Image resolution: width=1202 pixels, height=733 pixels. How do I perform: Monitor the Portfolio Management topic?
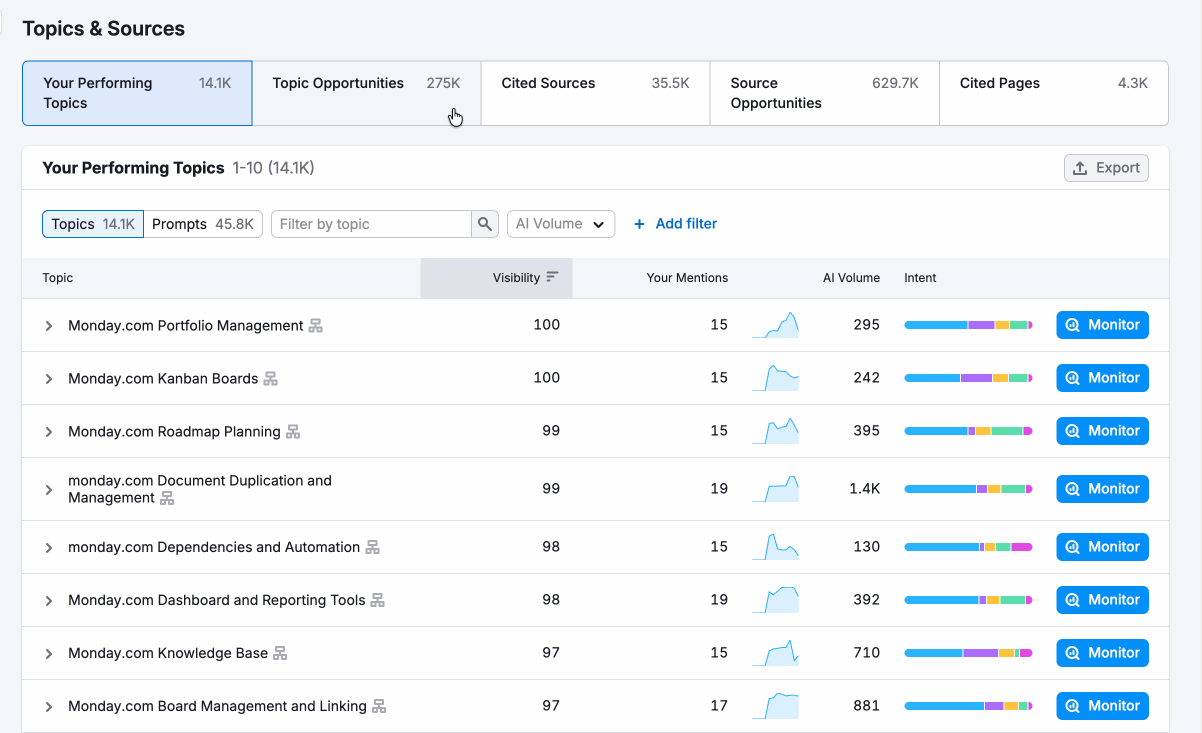pos(1102,325)
